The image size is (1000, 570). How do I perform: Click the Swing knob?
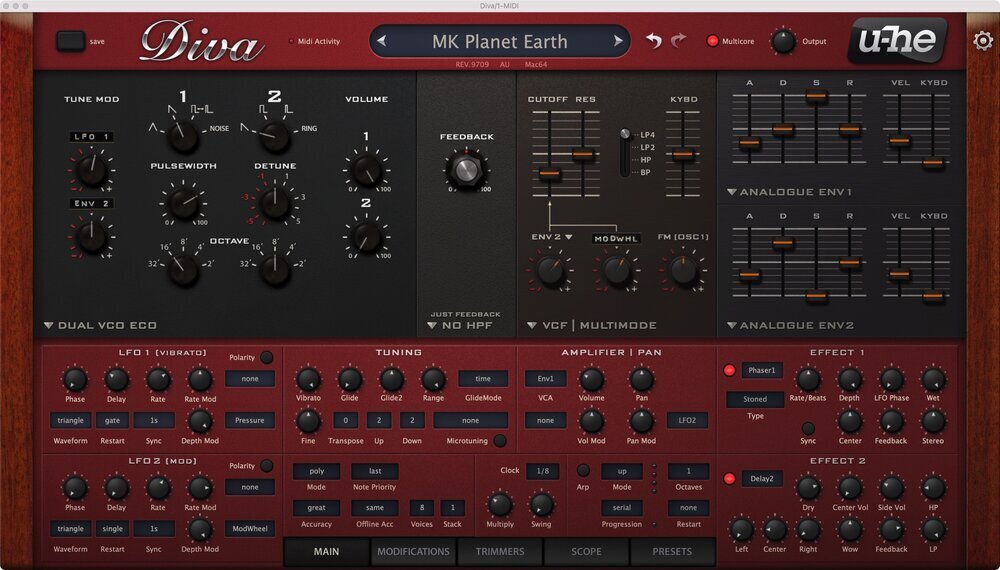coord(541,505)
